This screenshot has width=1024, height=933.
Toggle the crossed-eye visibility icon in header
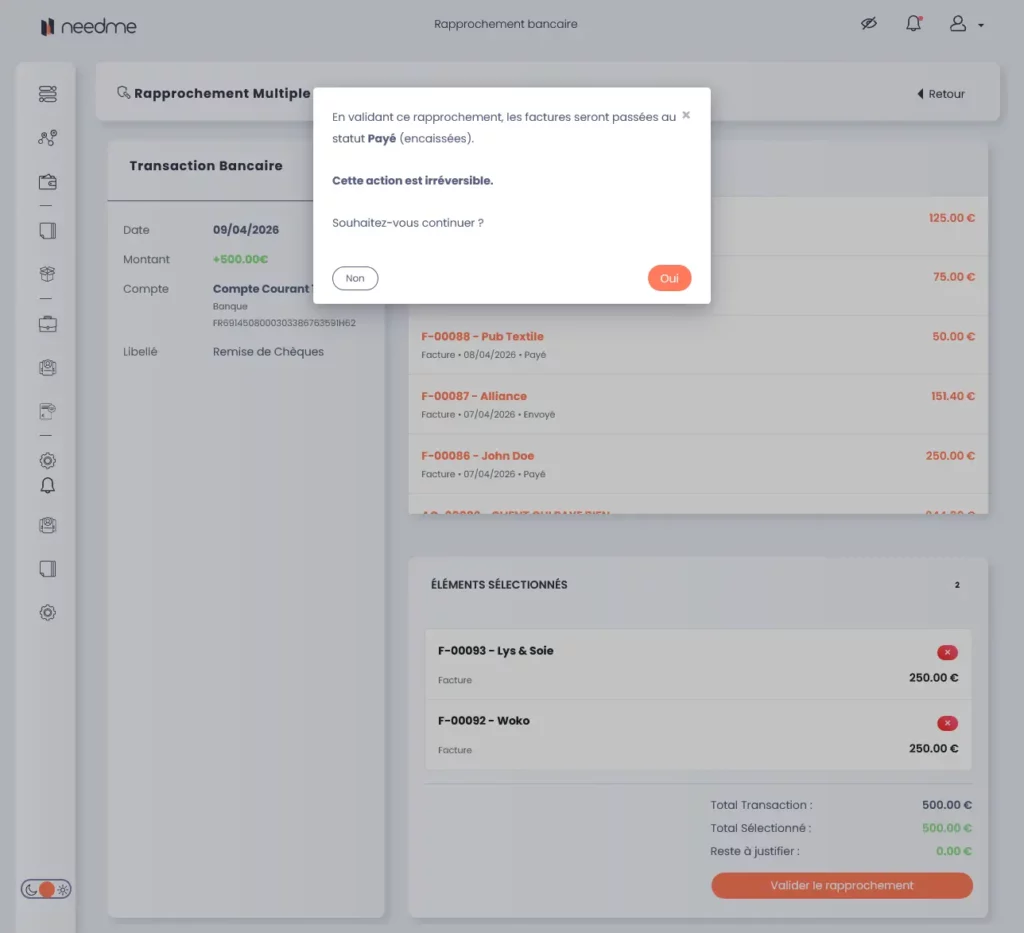click(x=868, y=24)
